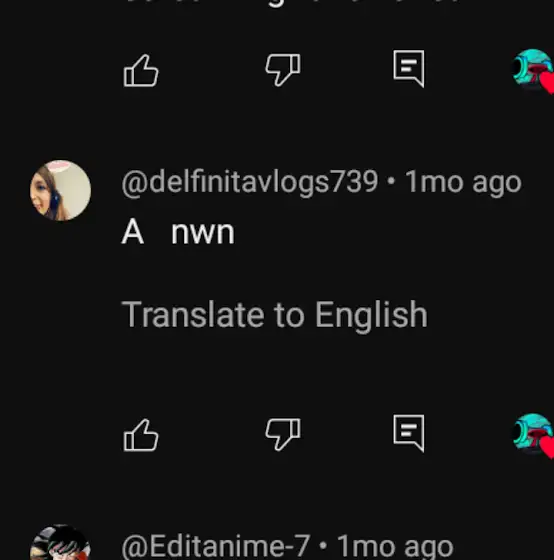Screen dimensions: 554x560
Task: Tap red heart badge on the topmost comment
Action: 548,83
